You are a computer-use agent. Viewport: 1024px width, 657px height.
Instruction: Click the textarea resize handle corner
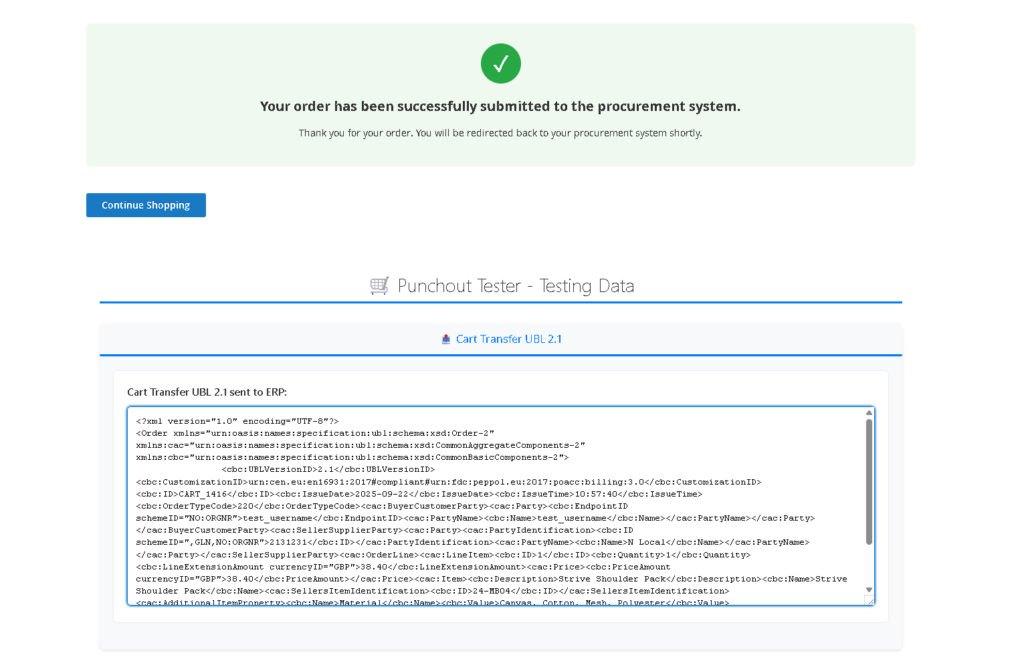869,601
